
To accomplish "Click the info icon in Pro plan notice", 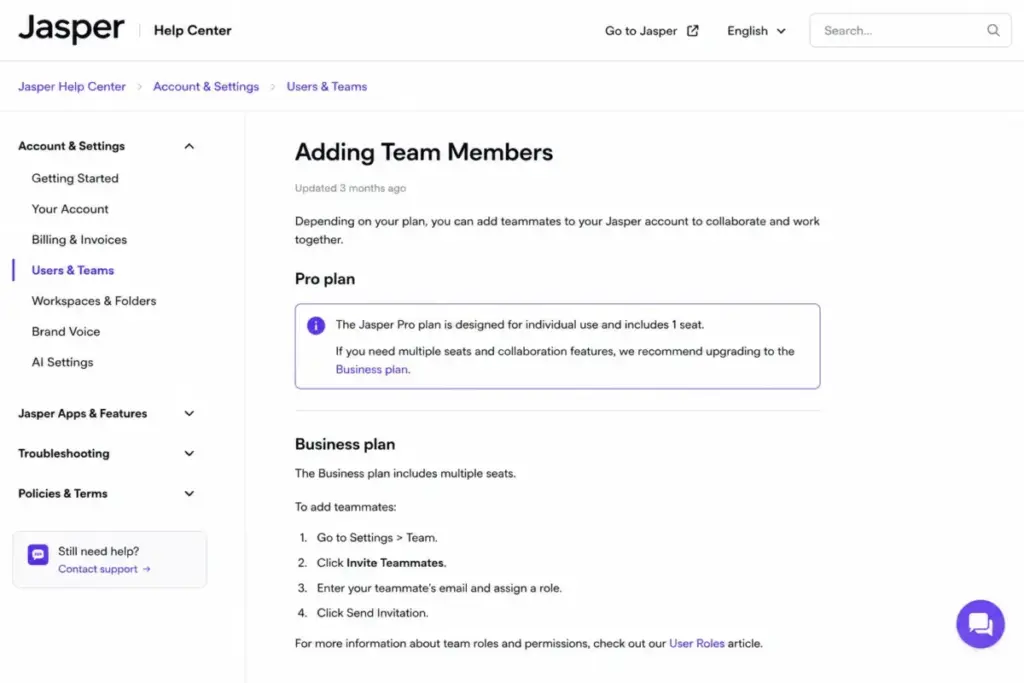I will click(316, 325).
